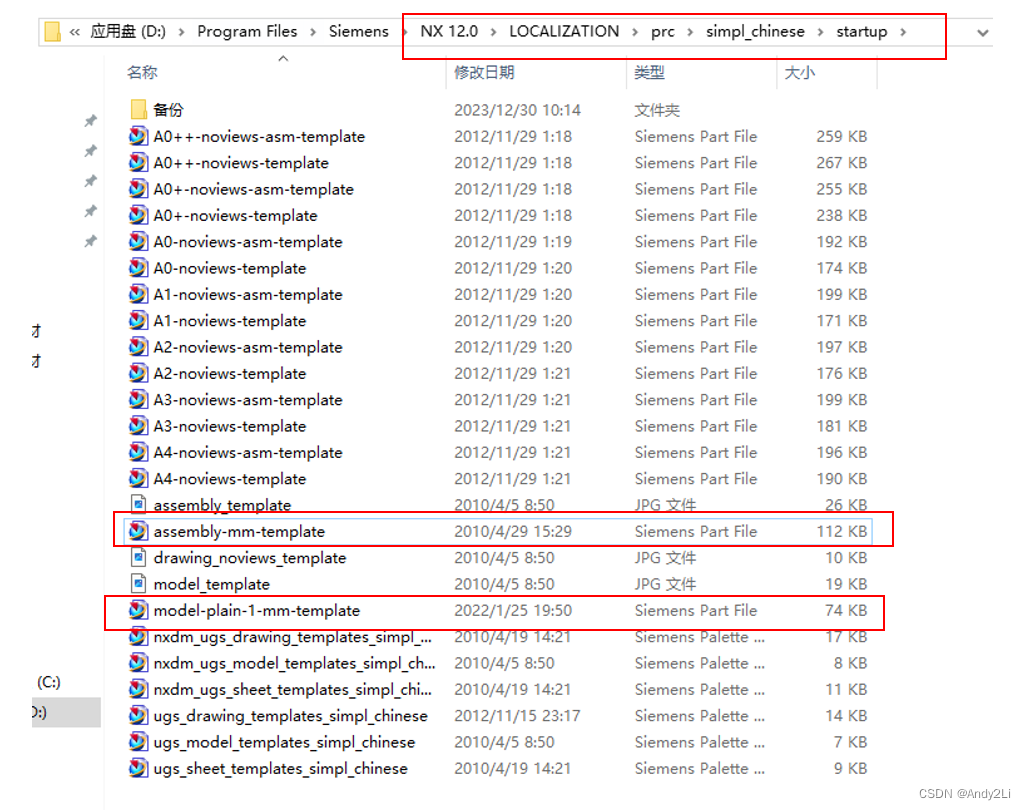
Task: Select the A0-noviews-asm-template file icon
Action: 138,241
